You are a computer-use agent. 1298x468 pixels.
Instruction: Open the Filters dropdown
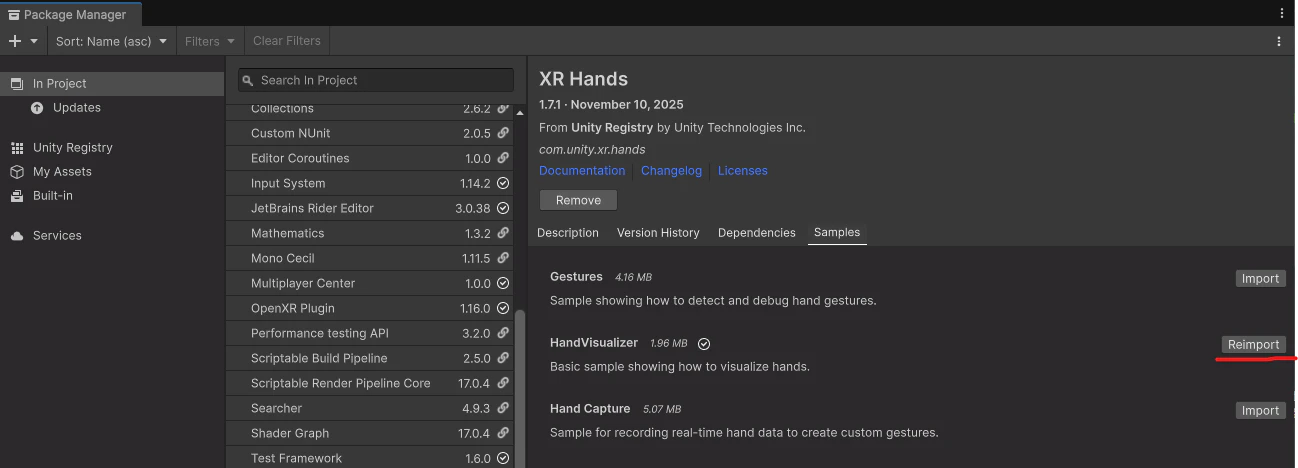coord(209,41)
